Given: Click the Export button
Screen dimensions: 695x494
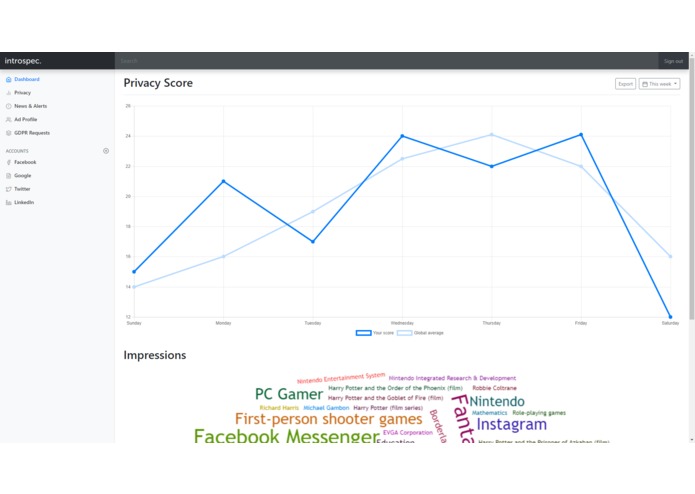Looking at the screenshot, I should tap(625, 84).
